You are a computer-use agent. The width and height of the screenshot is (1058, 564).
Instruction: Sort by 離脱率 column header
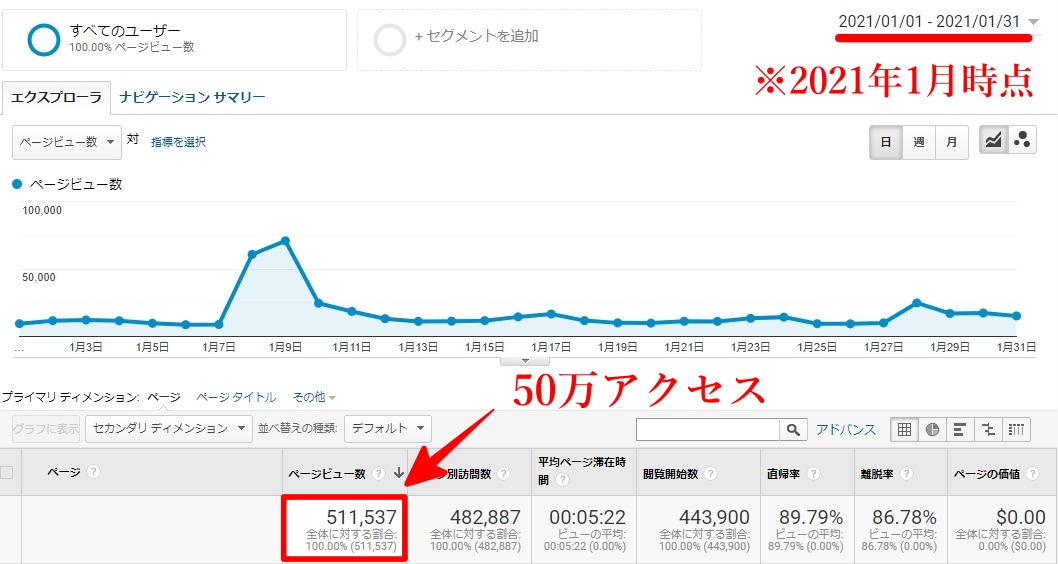coord(876,474)
